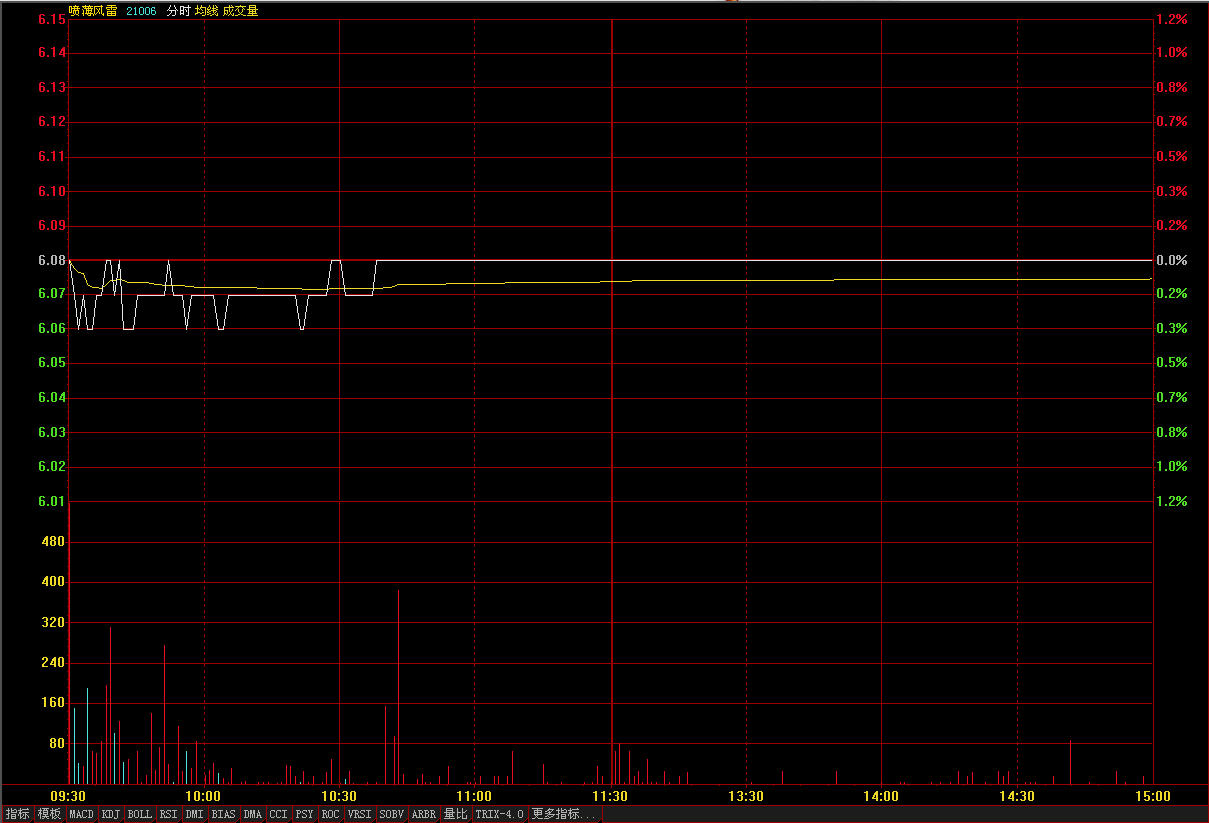Show the ARBR indicator

[424, 814]
